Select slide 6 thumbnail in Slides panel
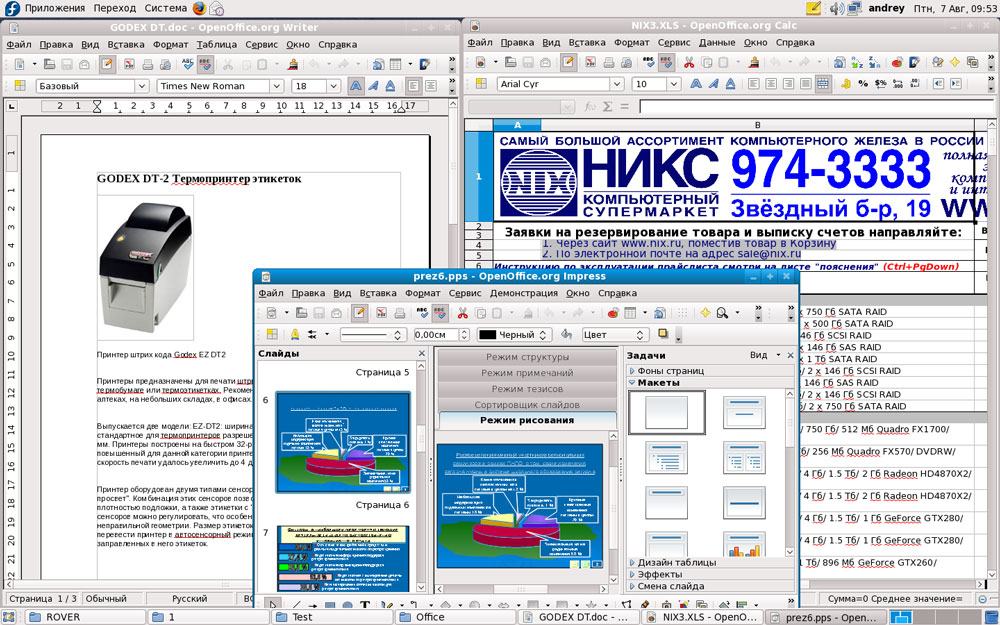 pyautogui.click(x=342, y=442)
